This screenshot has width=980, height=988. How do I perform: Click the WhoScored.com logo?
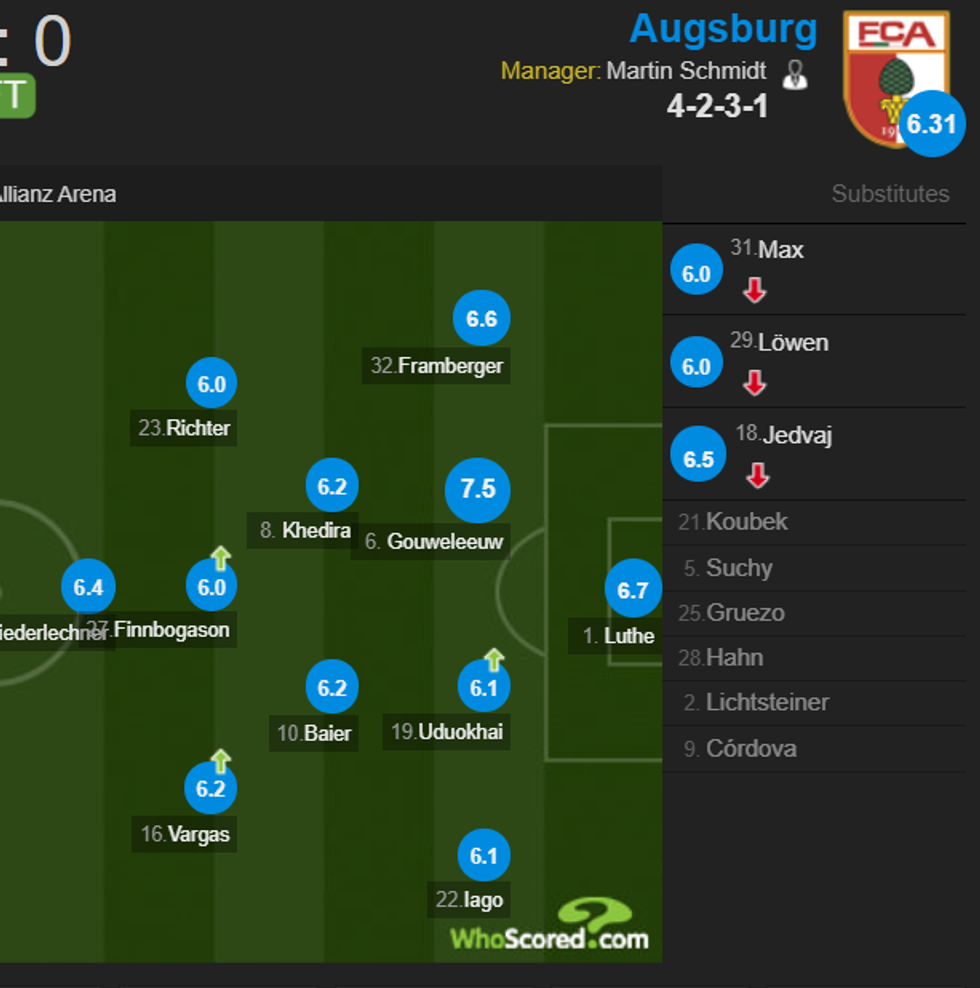(x=550, y=938)
